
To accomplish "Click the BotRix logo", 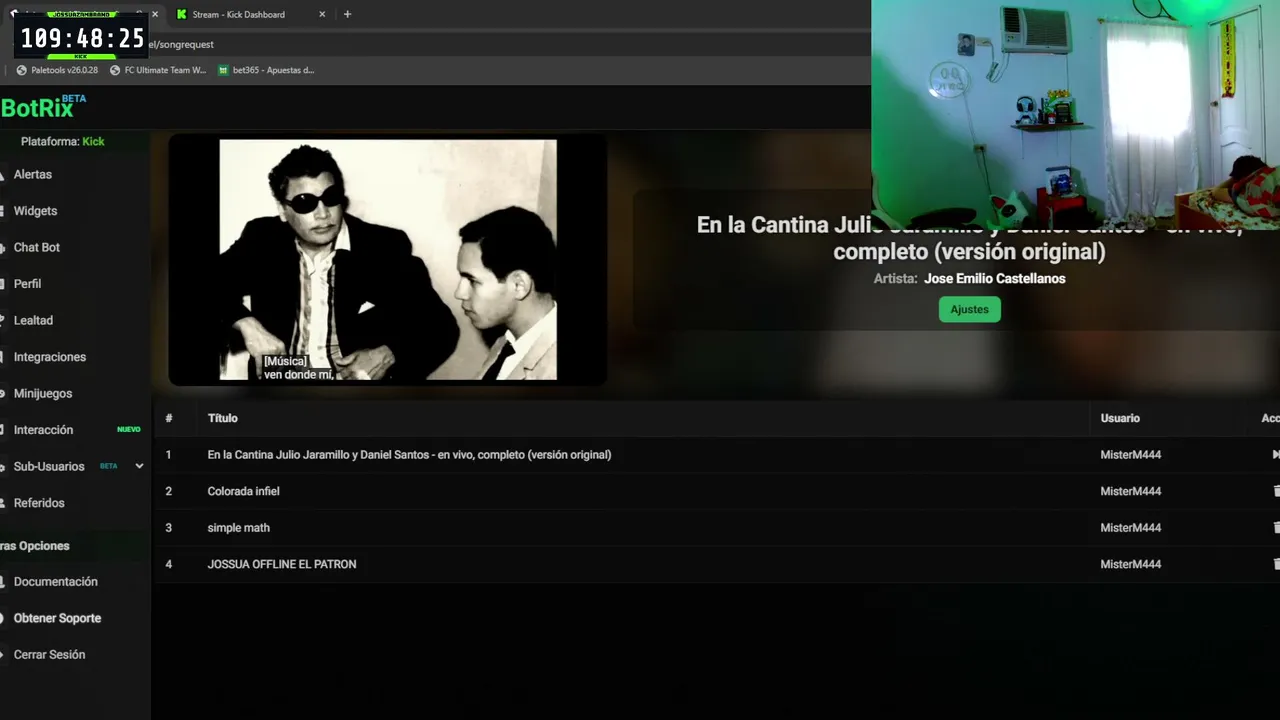I will tap(43, 107).
